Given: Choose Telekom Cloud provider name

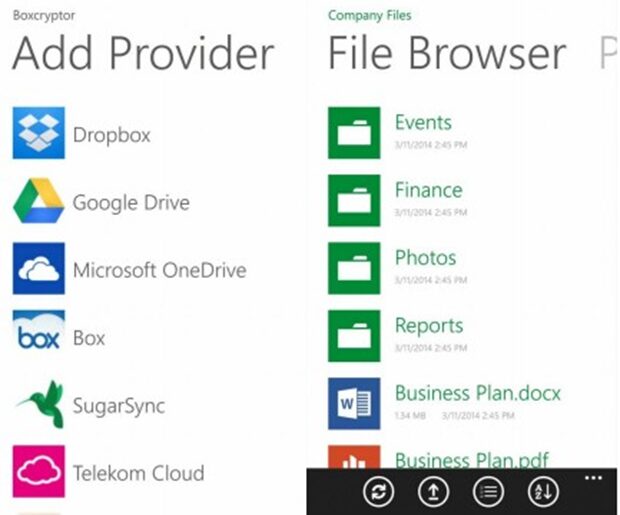Looking at the screenshot, I should [x=139, y=473].
